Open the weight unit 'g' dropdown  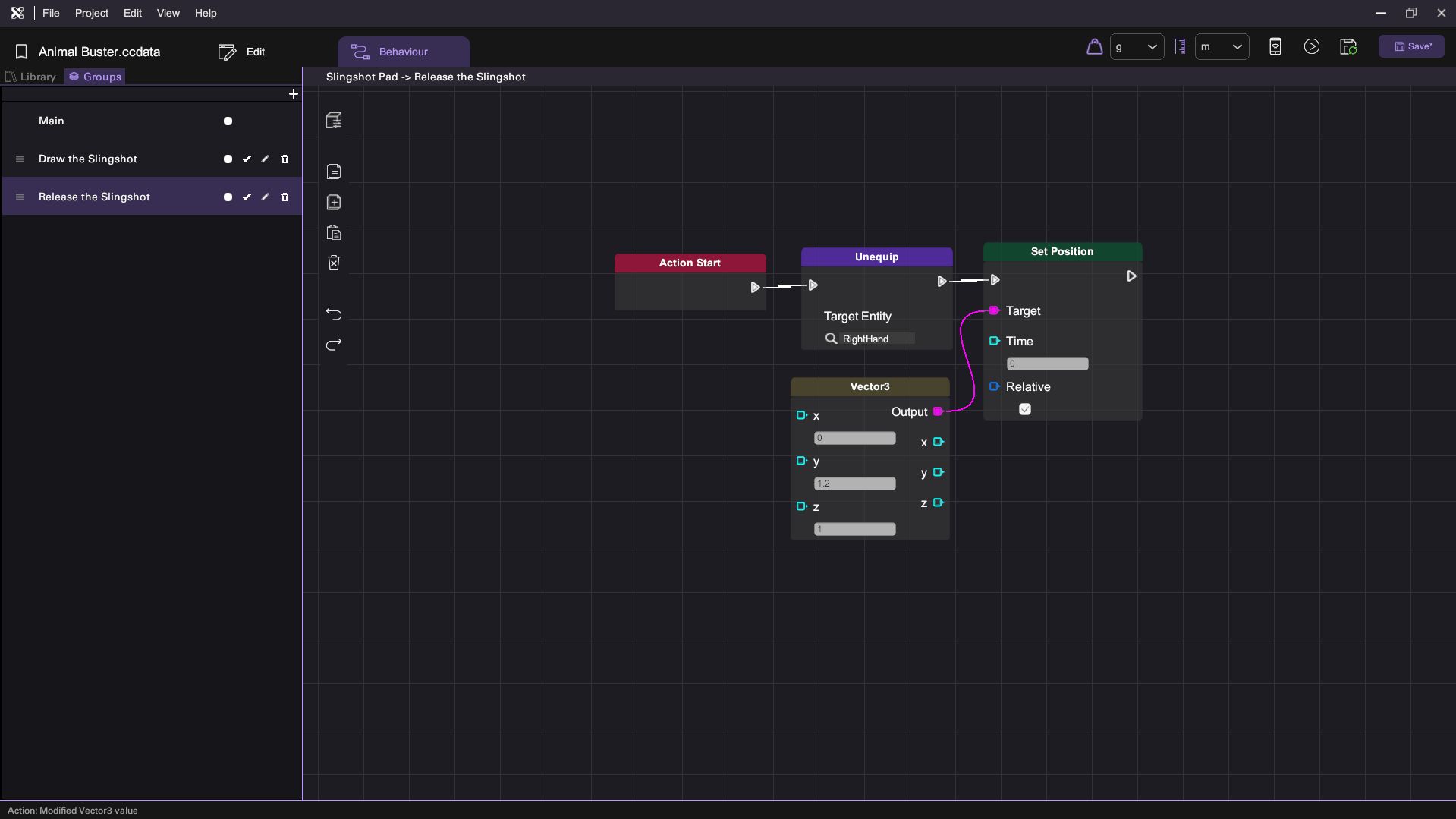pos(1137,47)
